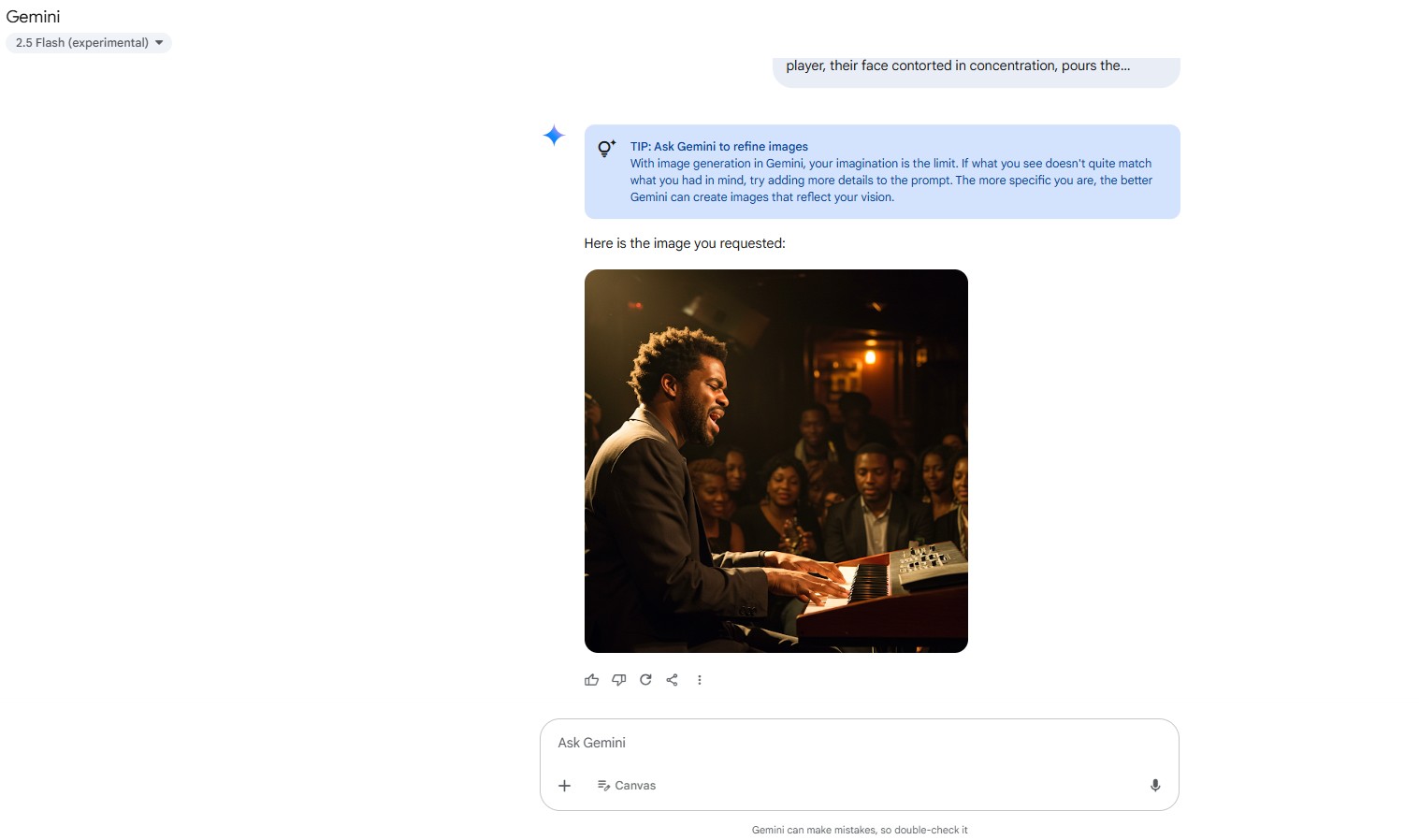Image resolution: width=1419 pixels, height=840 pixels.
Task: Click the plus icon to add files
Action: click(564, 786)
